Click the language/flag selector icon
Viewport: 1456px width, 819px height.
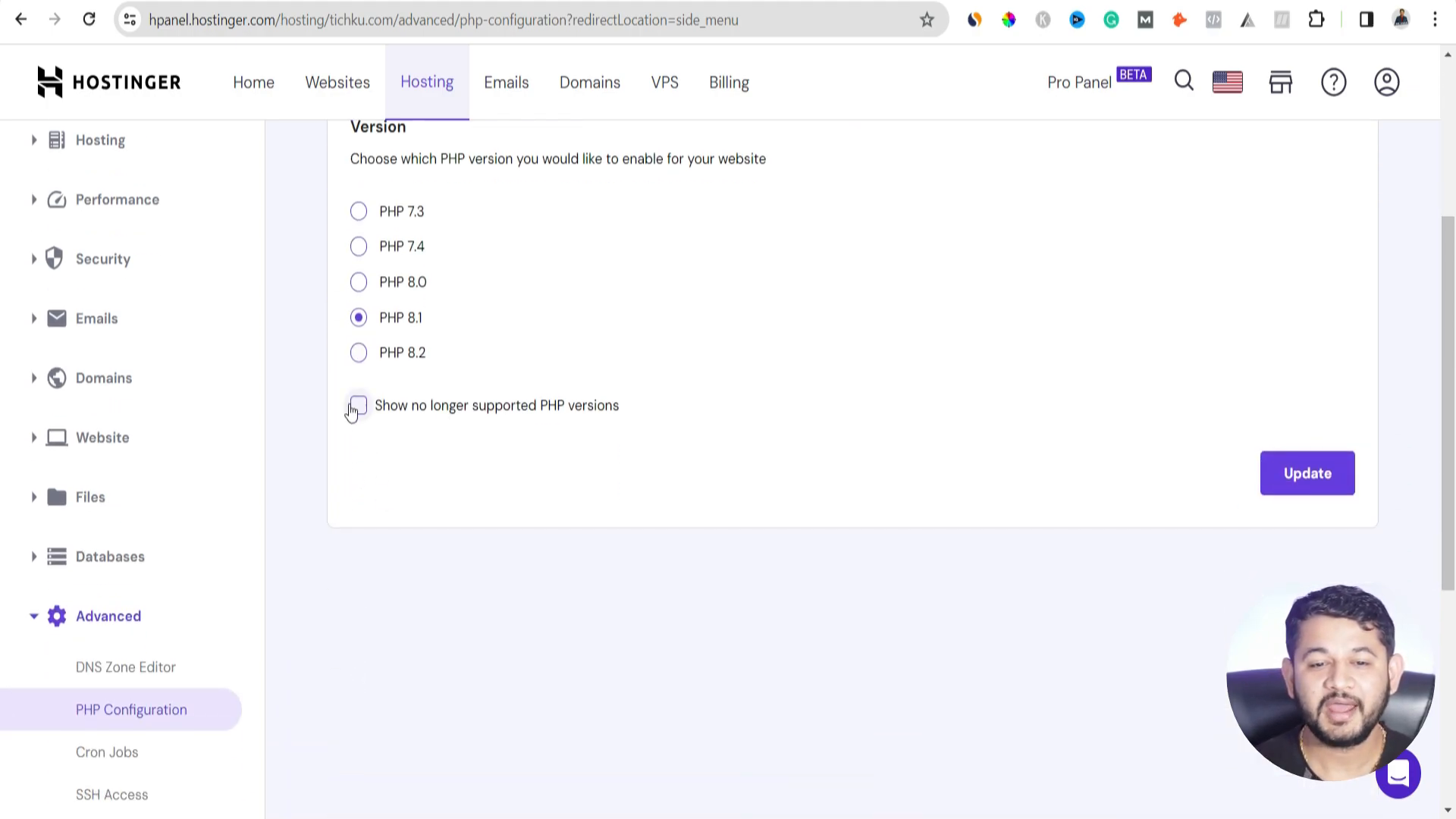point(1228,81)
